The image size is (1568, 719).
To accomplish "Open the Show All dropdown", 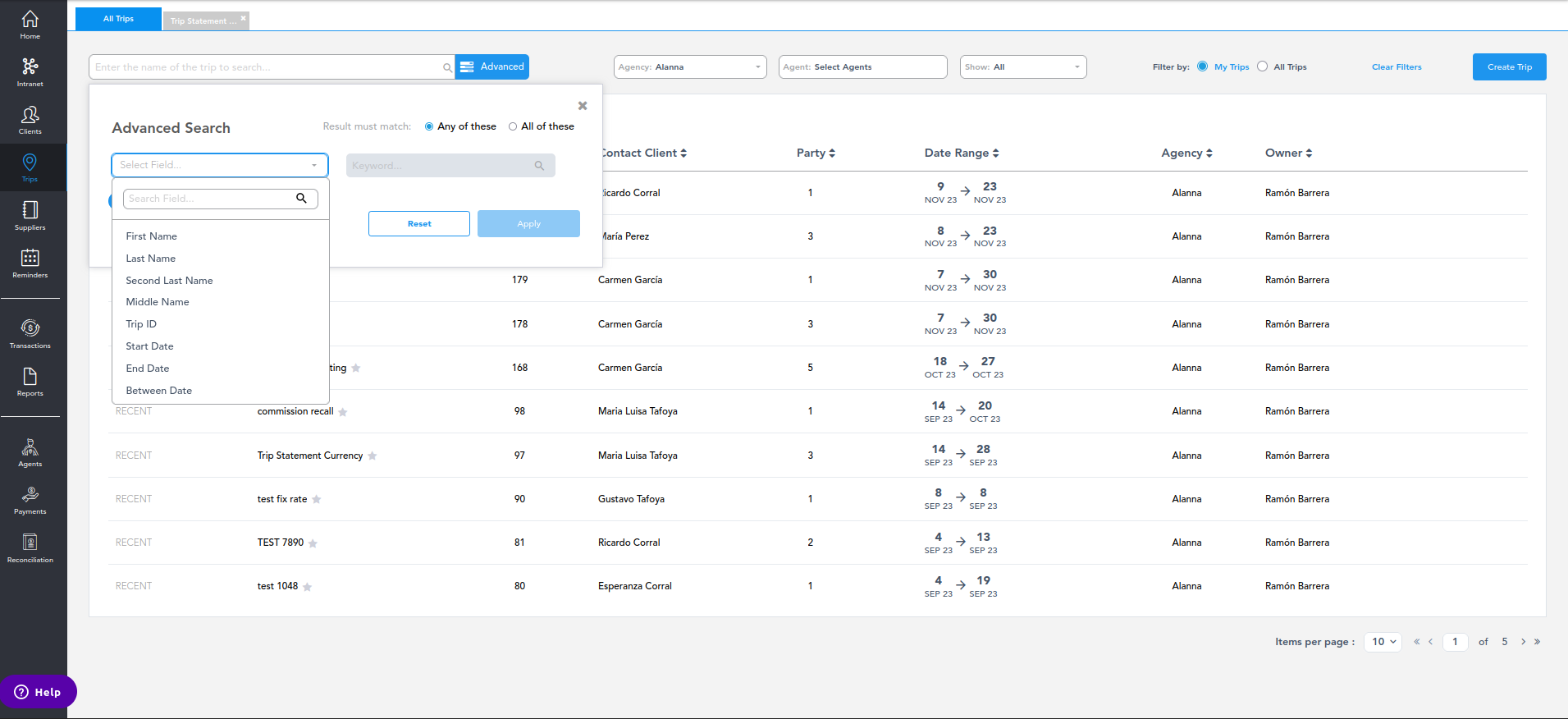I will (x=1023, y=67).
